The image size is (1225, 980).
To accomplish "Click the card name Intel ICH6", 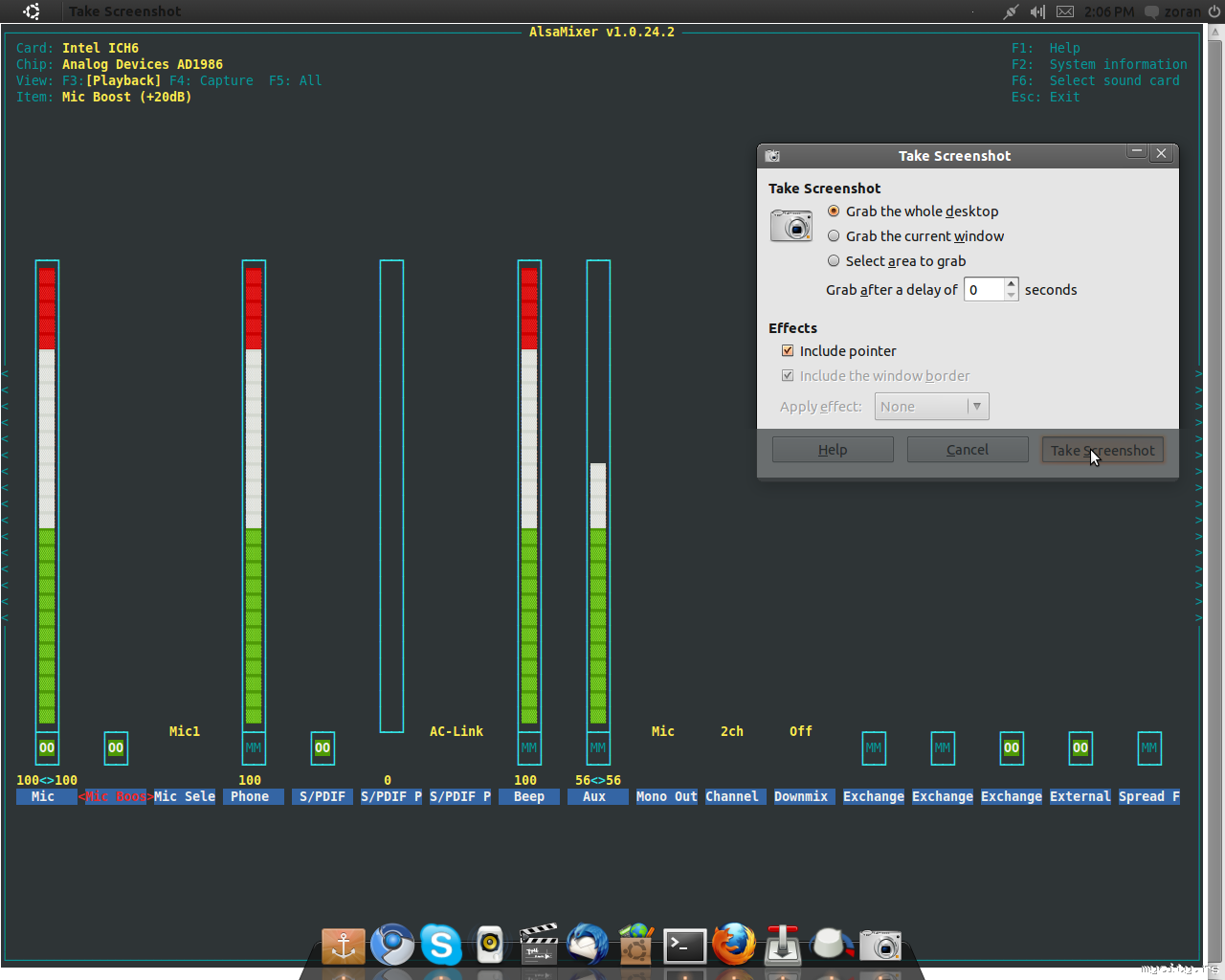I will point(100,48).
